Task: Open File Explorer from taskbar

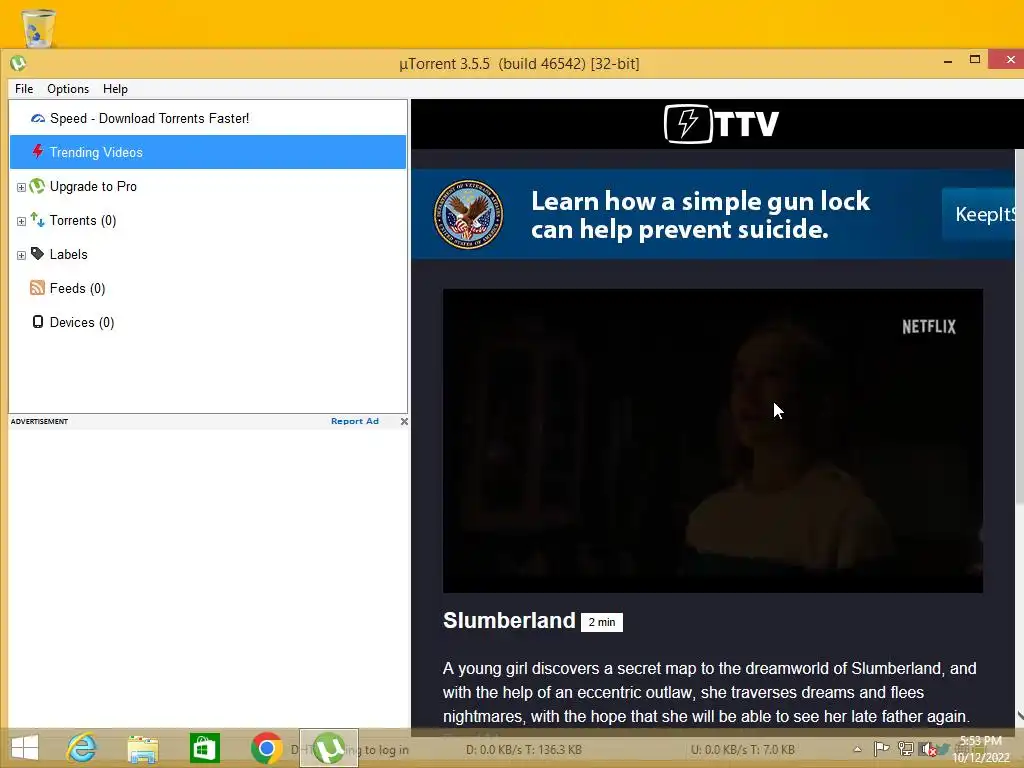Action: coord(143,749)
